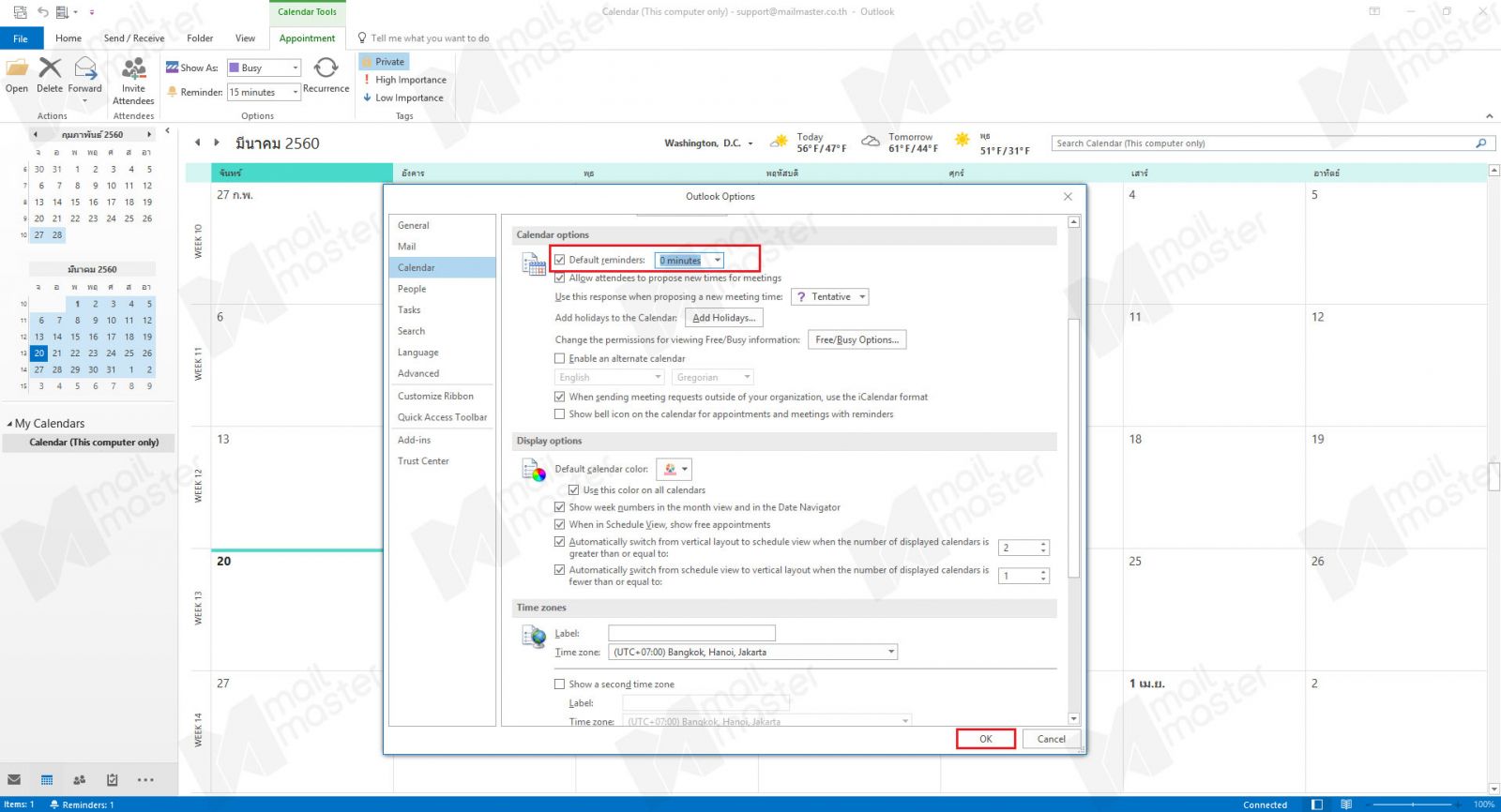Open the Recurrence settings

pos(326,75)
